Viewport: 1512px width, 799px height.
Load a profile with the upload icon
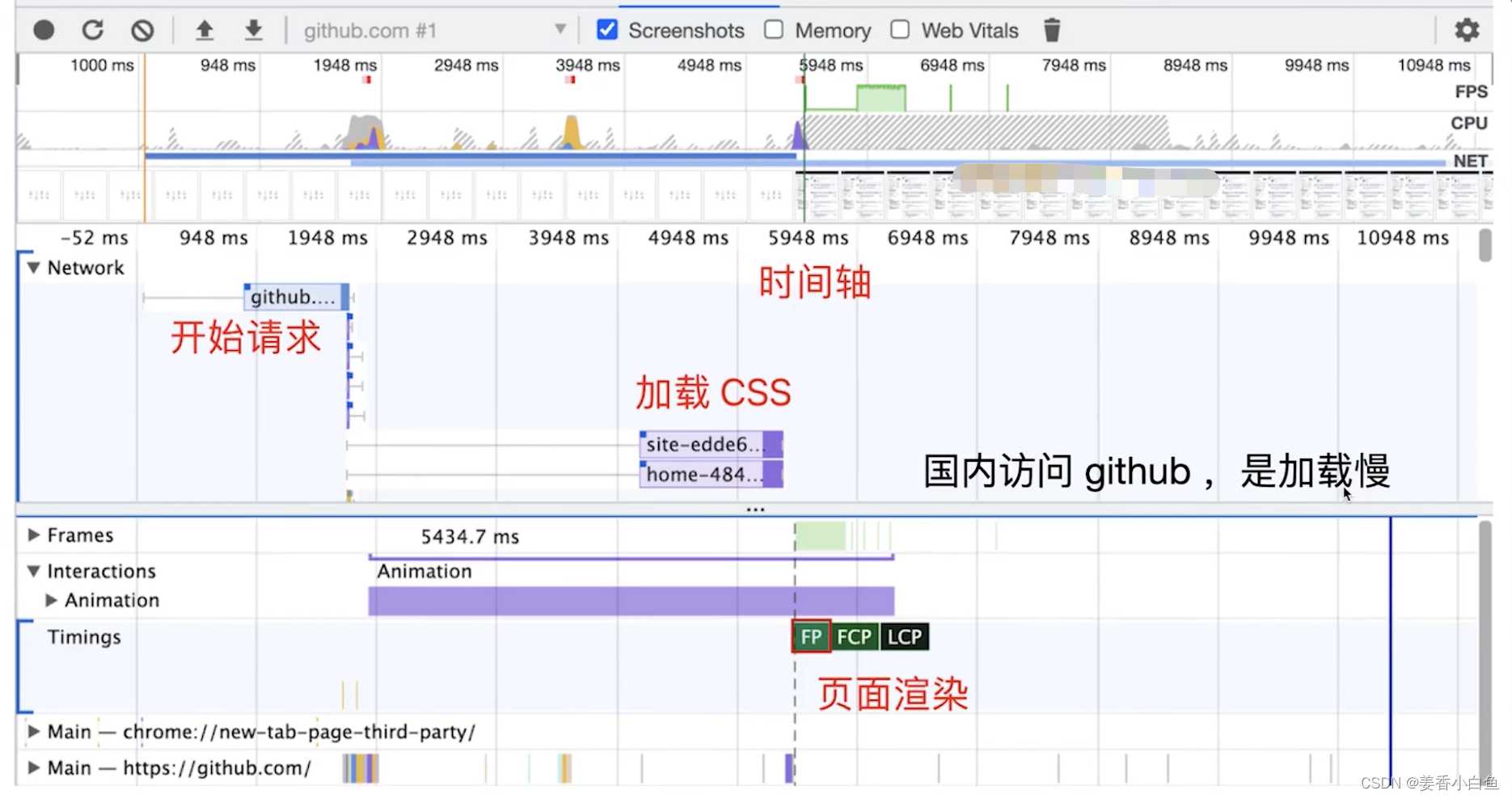(205, 31)
